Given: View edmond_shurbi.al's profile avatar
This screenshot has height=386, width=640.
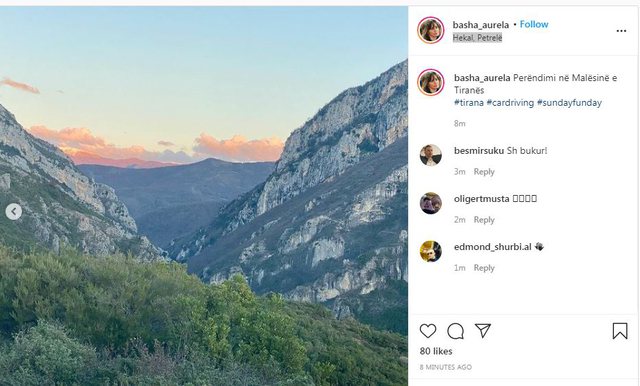Looking at the screenshot, I should [431, 251].
